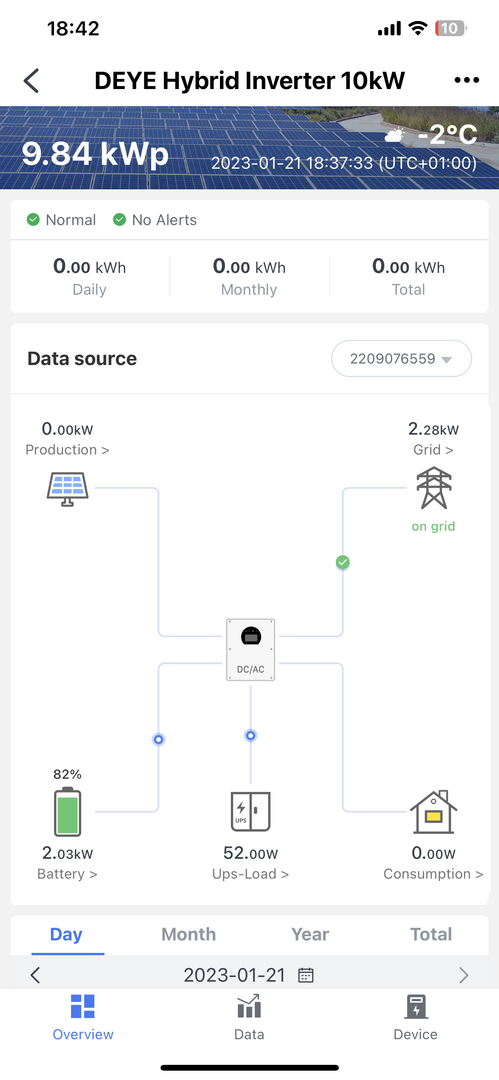Tap the DC/AC inverter icon
The image size is (499, 1080).
click(x=251, y=650)
